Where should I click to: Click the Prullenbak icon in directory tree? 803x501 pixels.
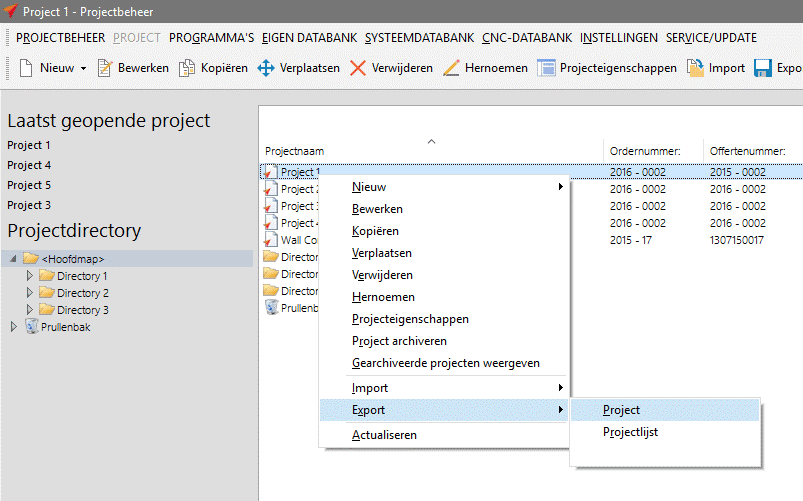tap(31, 326)
